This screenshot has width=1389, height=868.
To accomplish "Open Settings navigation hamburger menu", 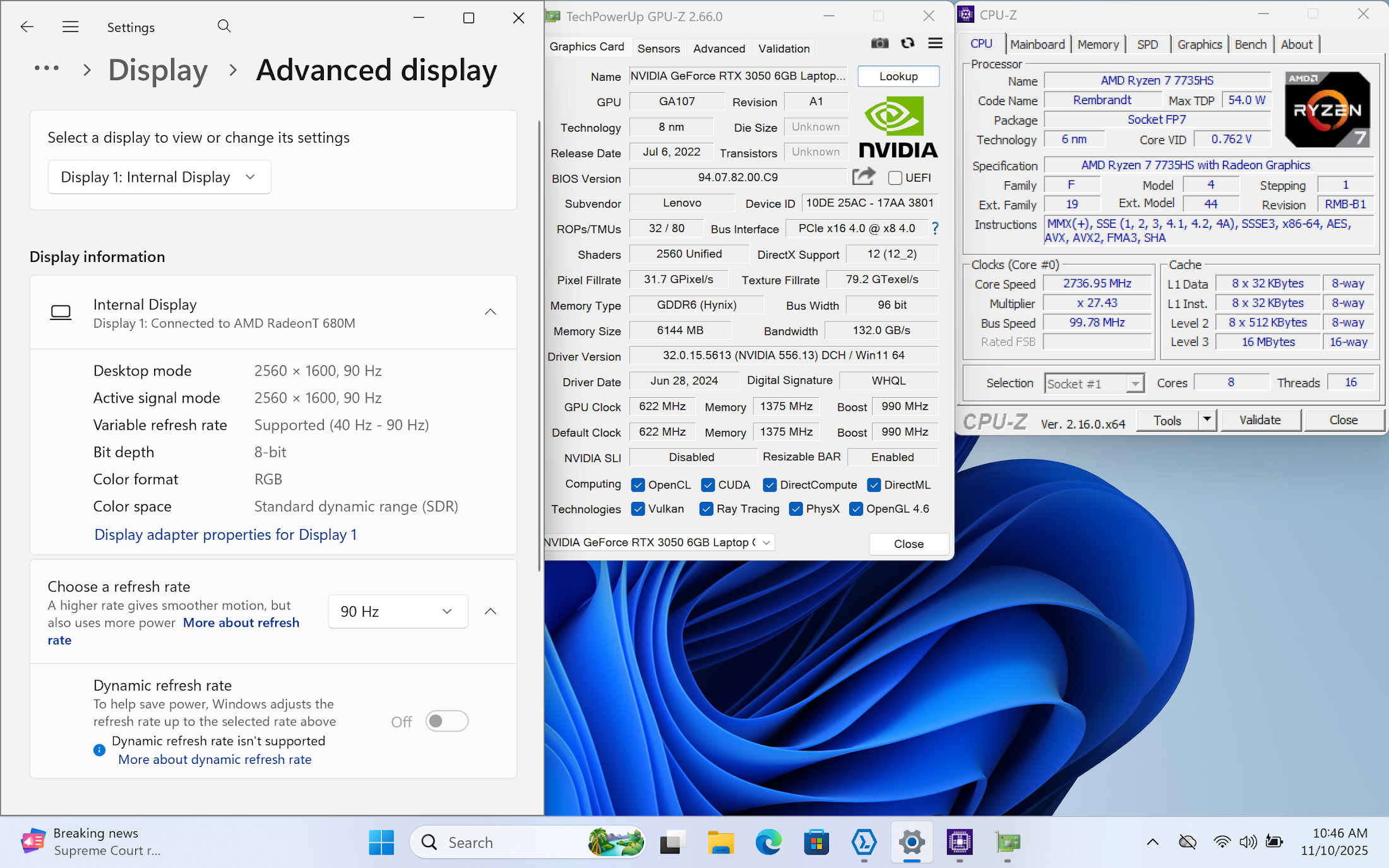I will [71, 27].
